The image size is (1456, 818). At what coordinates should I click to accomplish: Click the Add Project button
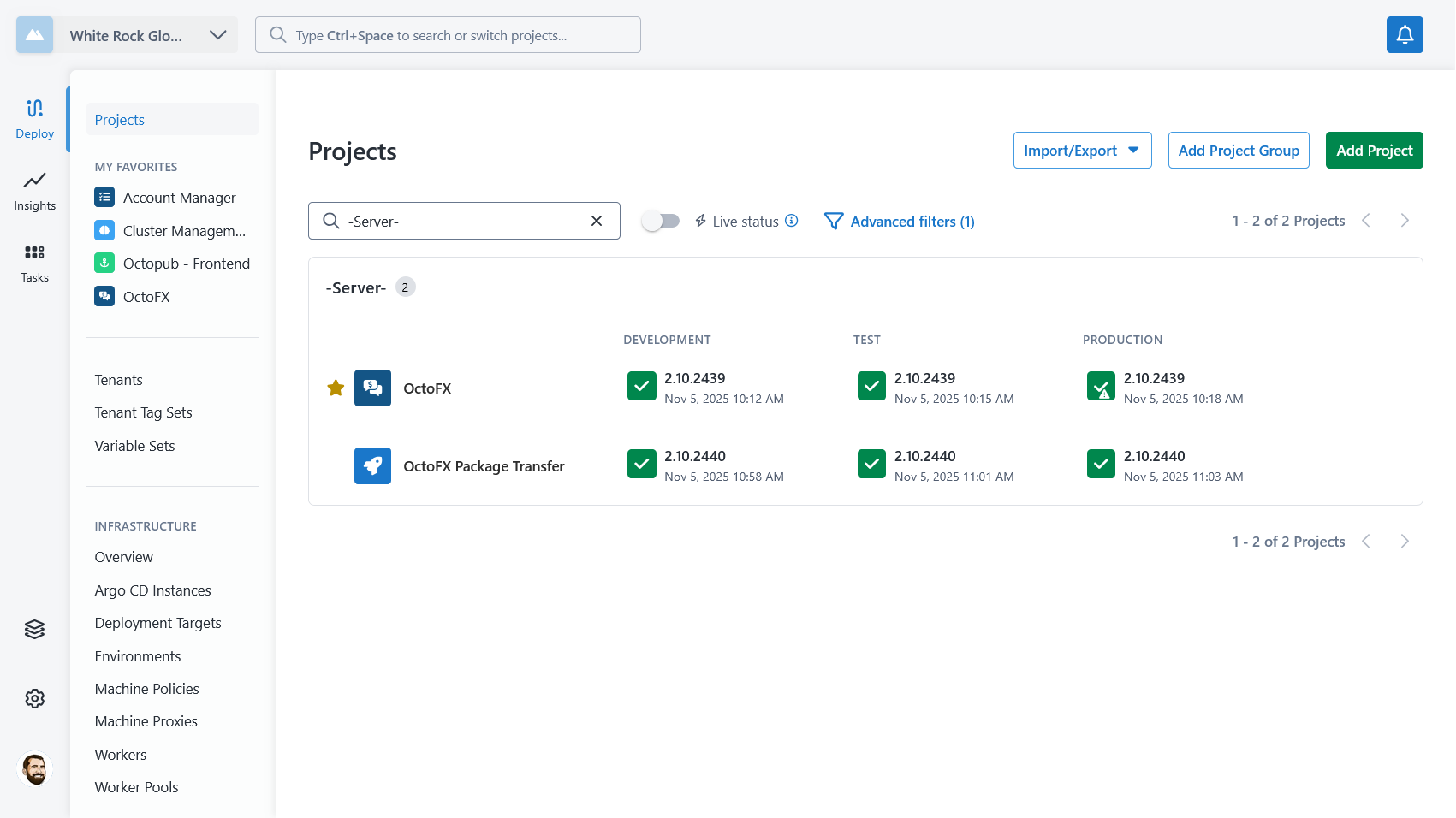coord(1374,151)
